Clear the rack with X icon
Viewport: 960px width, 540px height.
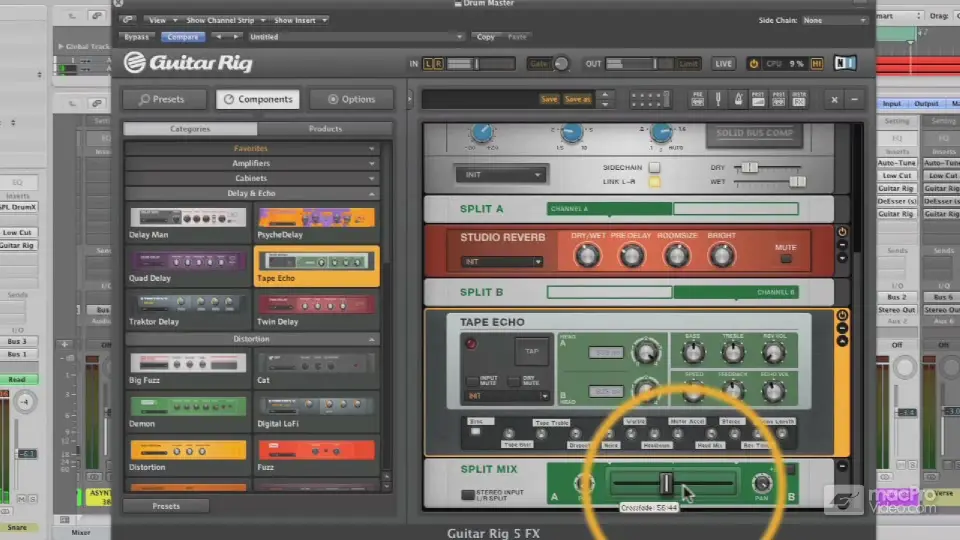pyautogui.click(x=834, y=100)
